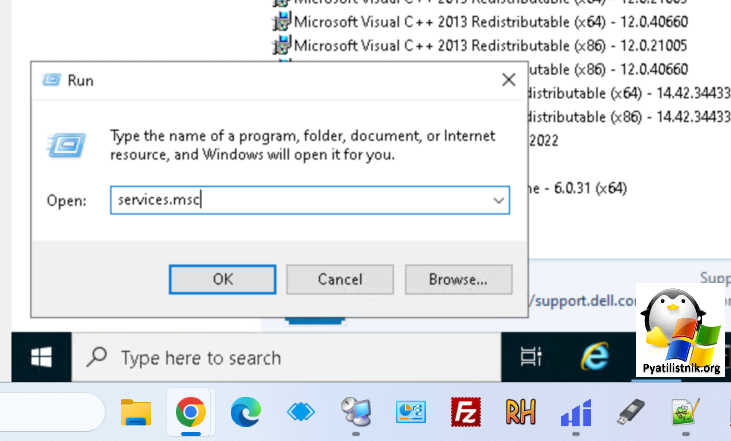Viewport: 731px width, 441px height.
Task: Click the Windows Start button
Action: coord(41,357)
